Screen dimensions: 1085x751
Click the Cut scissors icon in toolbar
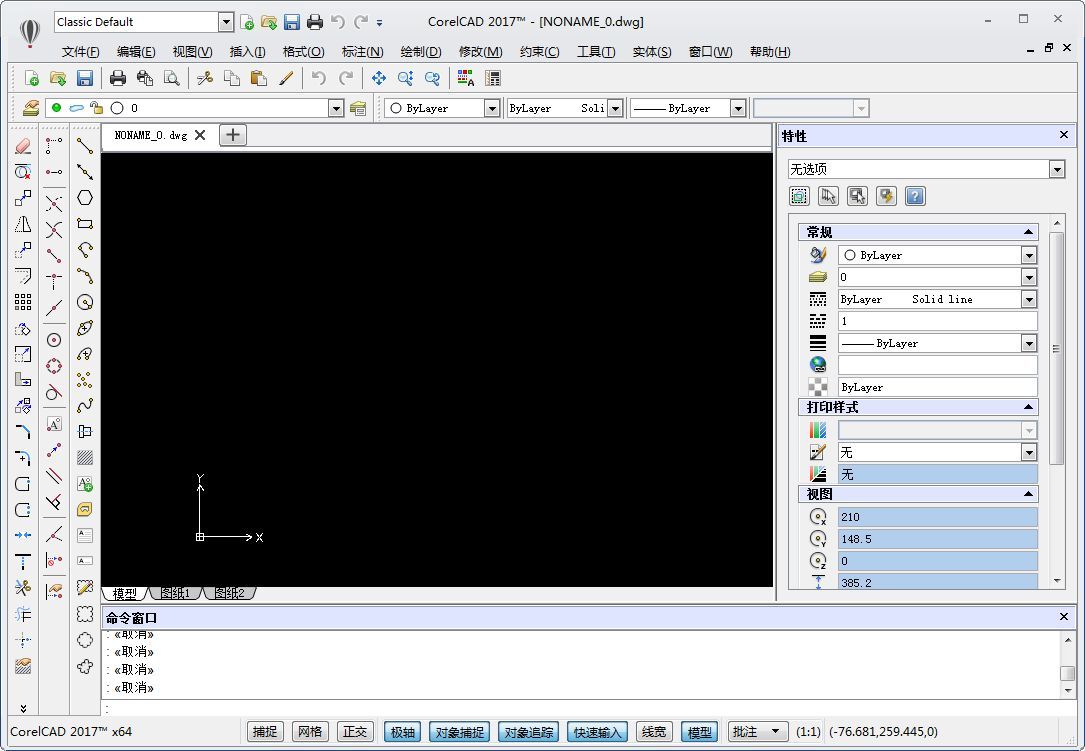(x=205, y=78)
